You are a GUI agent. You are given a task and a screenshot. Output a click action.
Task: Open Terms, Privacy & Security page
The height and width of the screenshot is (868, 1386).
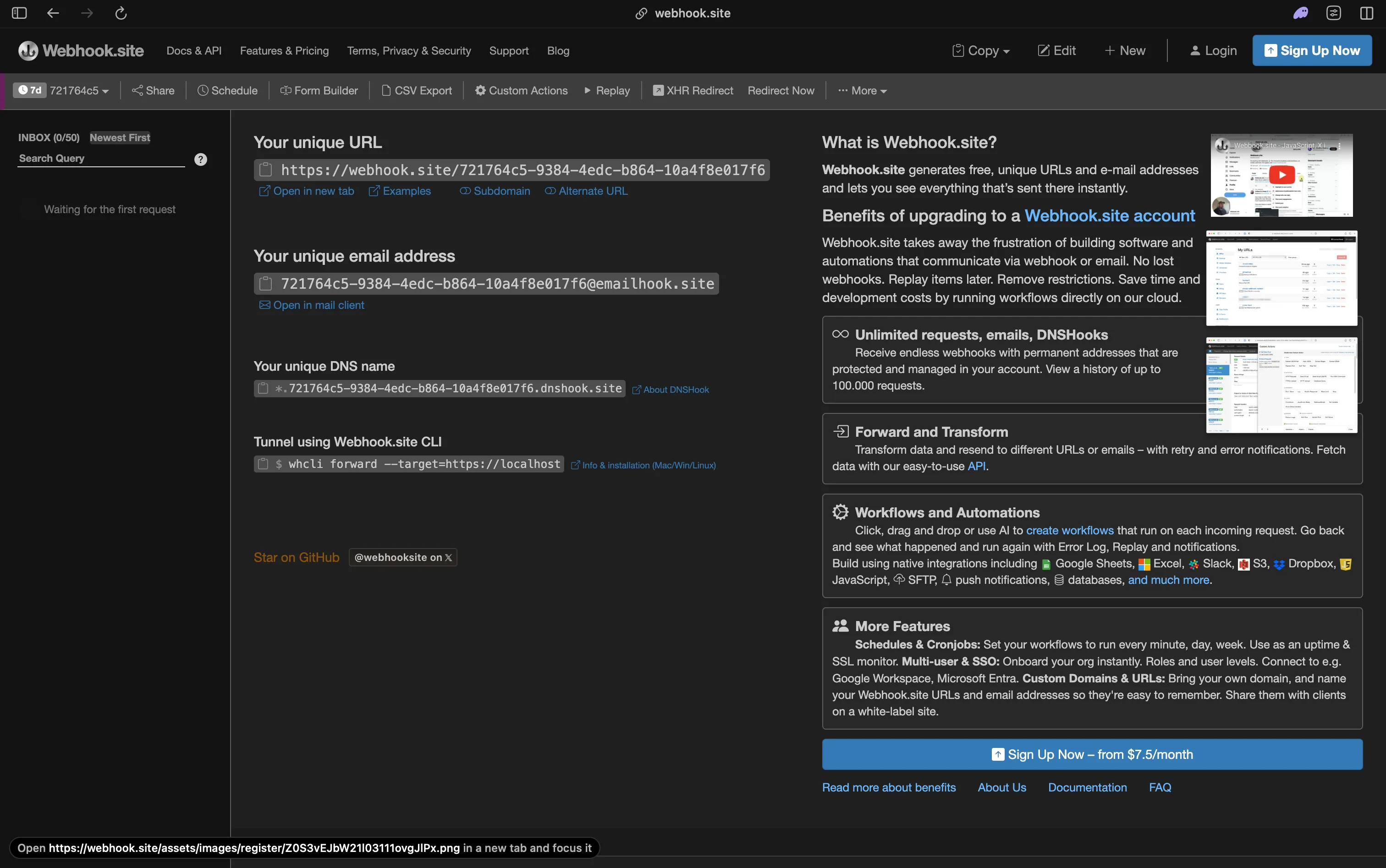[409, 50]
